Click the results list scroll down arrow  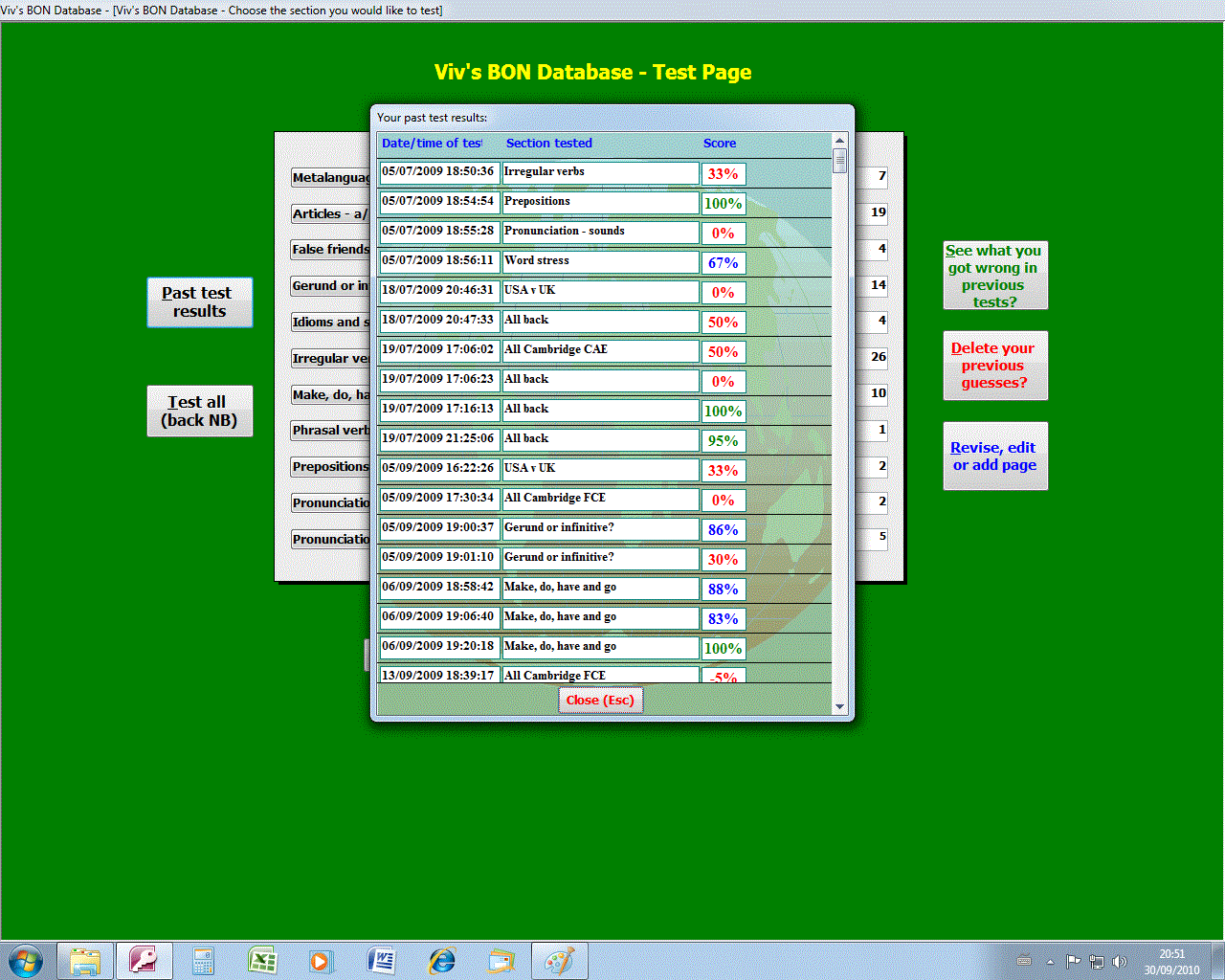[839, 707]
